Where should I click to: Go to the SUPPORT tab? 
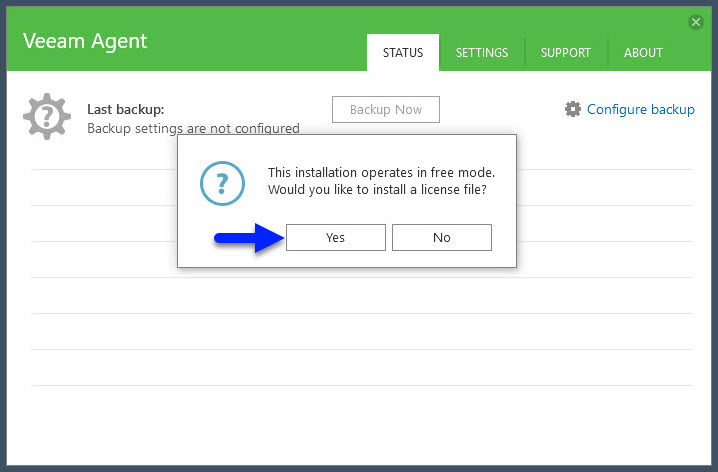click(565, 53)
